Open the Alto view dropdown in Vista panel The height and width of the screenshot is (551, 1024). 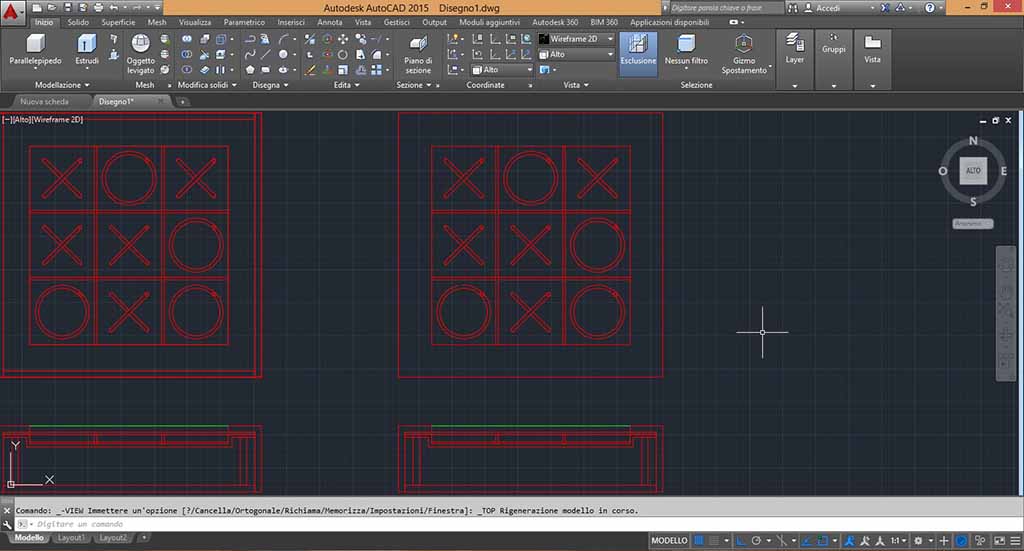tap(577, 55)
